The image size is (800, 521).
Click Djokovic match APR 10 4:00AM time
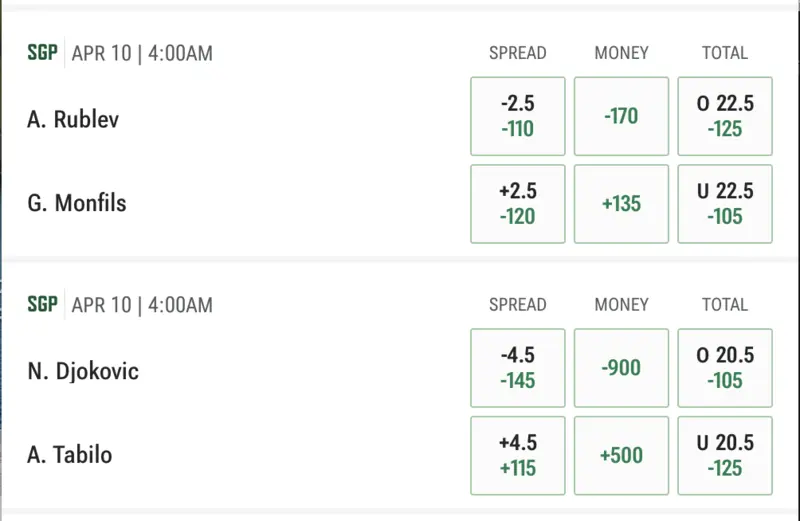click(x=142, y=304)
